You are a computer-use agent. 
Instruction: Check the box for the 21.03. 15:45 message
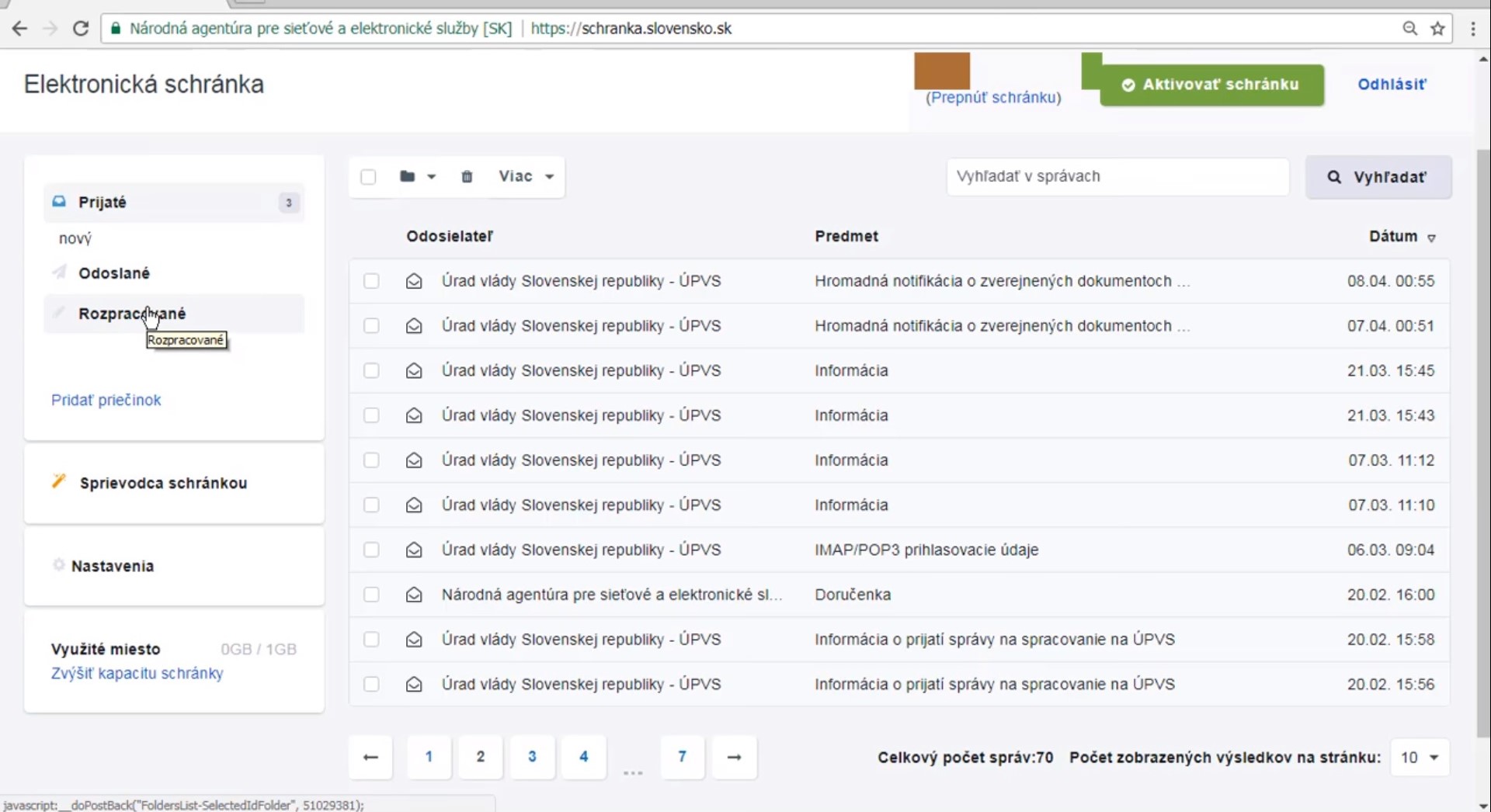pyautogui.click(x=371, y=371)
